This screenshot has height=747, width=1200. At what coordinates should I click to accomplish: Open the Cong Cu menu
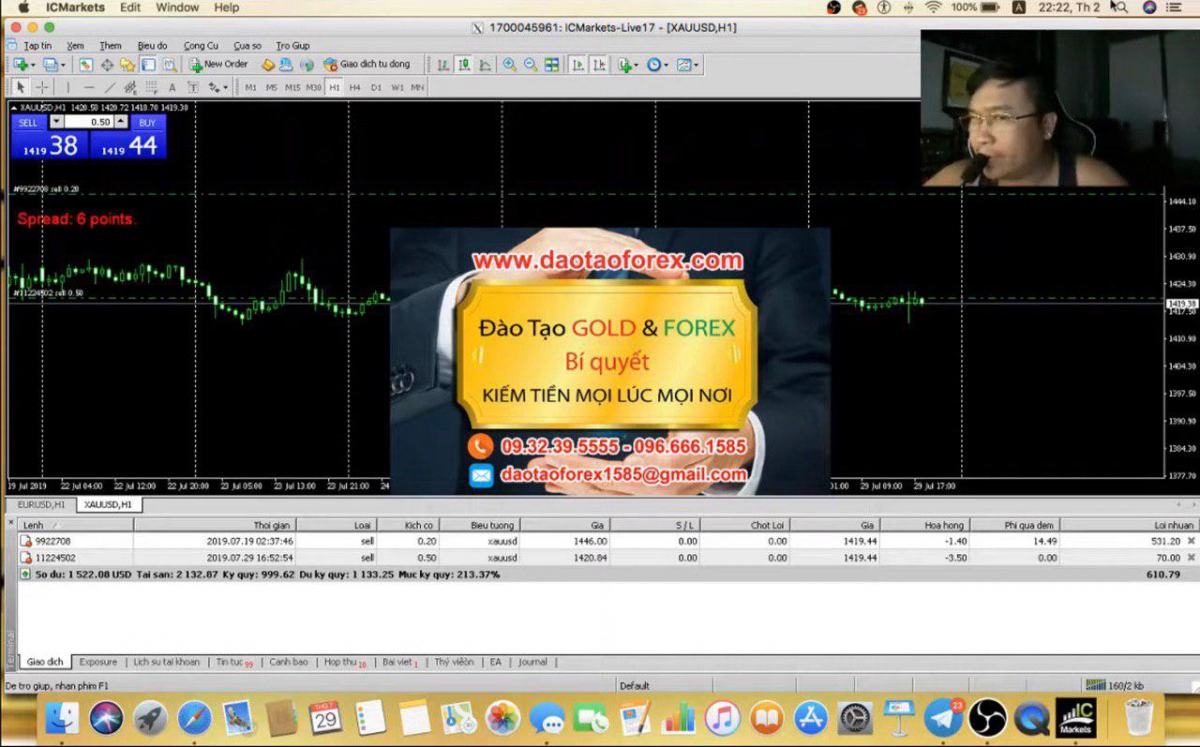click(201, 46)
